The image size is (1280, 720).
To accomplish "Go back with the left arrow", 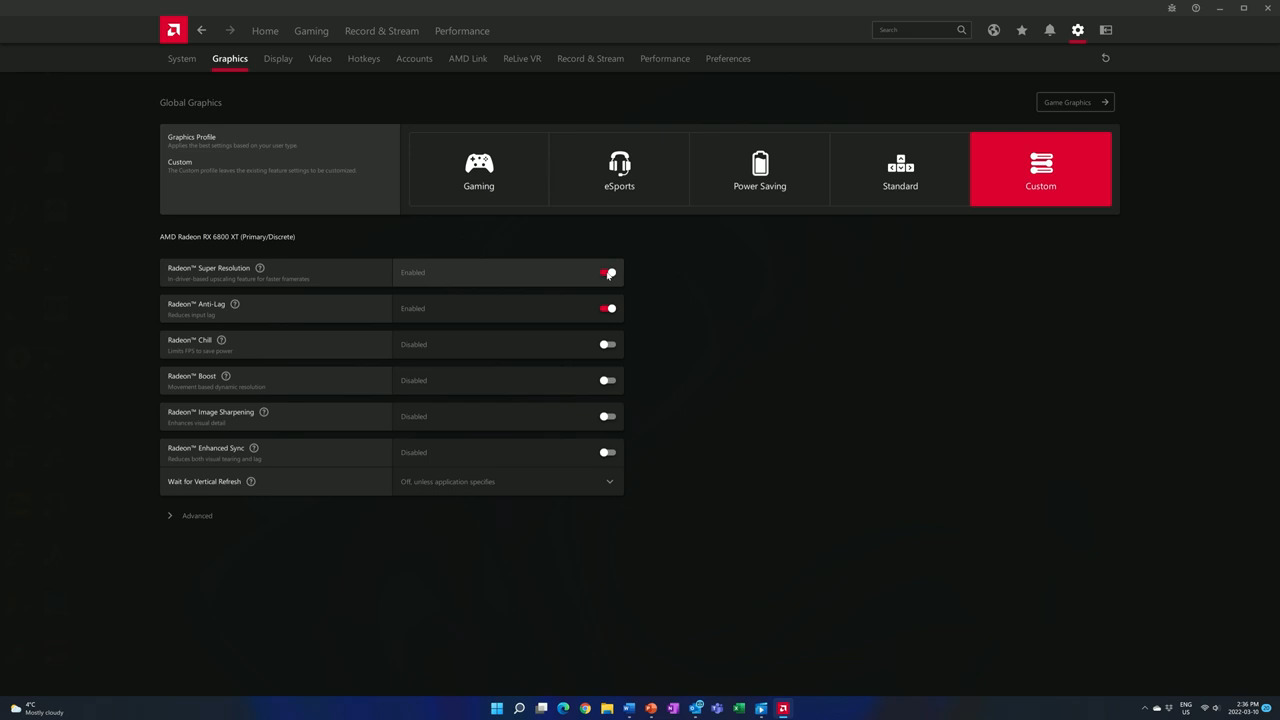I will click(x=201, y=30).
